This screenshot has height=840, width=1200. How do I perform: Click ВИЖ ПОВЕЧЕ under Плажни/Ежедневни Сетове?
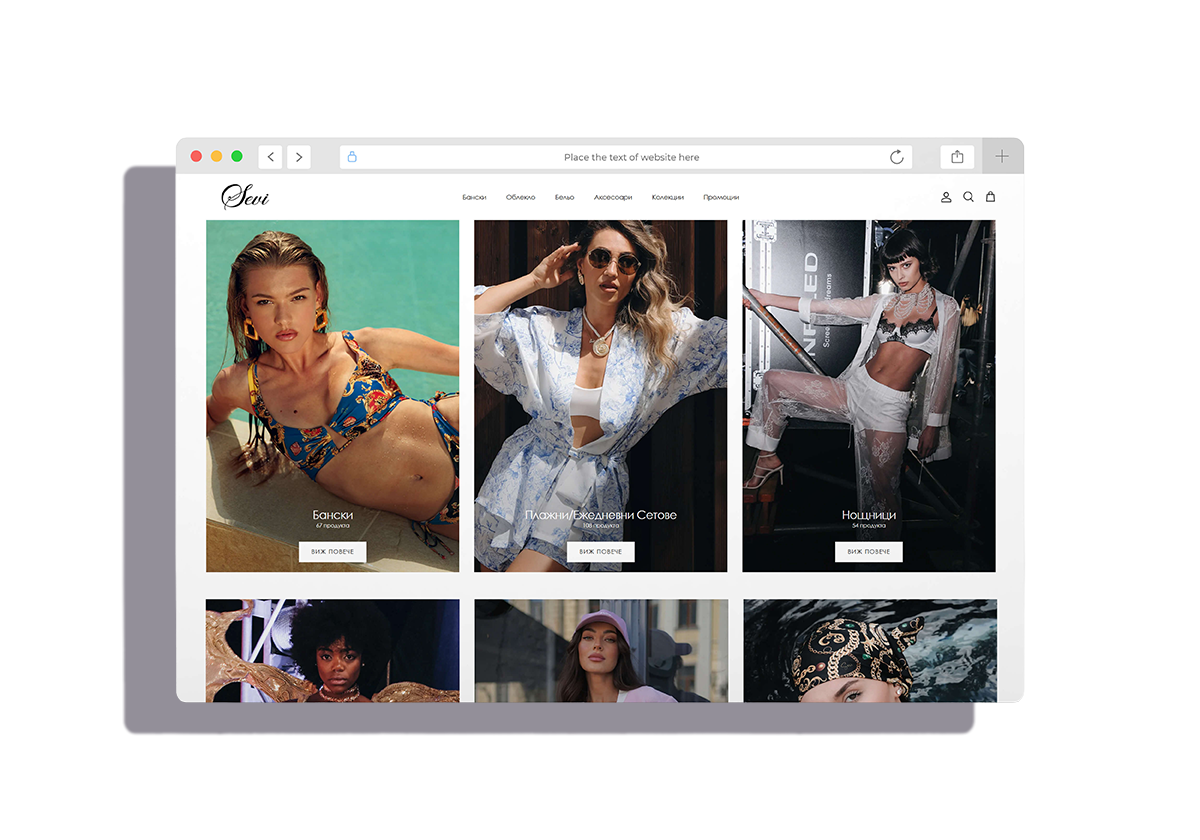[x=601, y=552]
